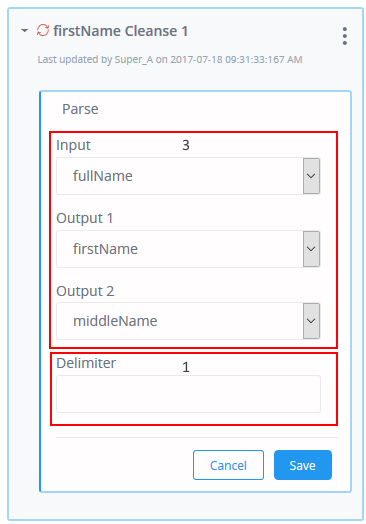
Task: Click inside the Delimiter text field
Action: click(189, 394)
